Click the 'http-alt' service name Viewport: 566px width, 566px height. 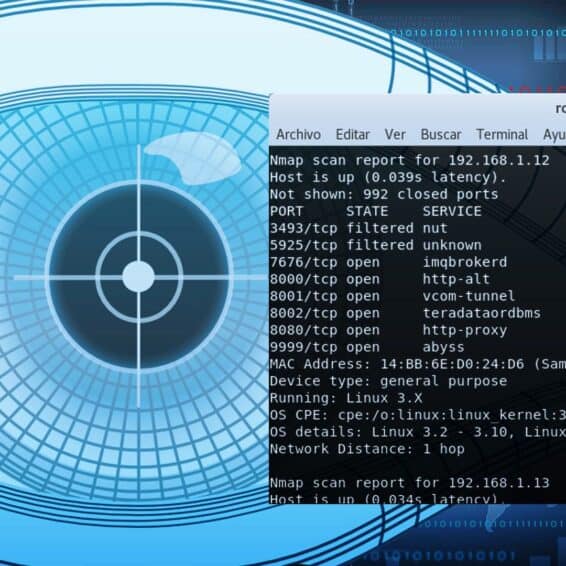tap(456, 279)
